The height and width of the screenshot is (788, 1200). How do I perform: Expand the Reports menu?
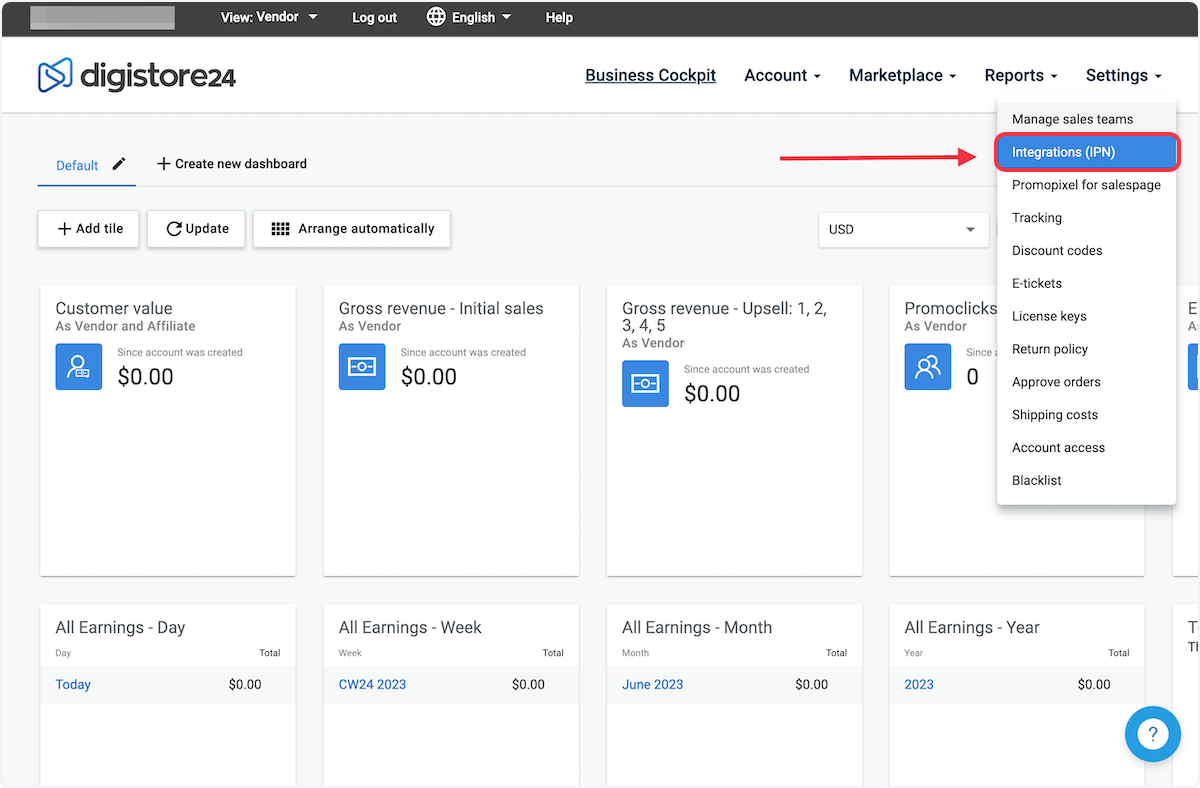1021,75
